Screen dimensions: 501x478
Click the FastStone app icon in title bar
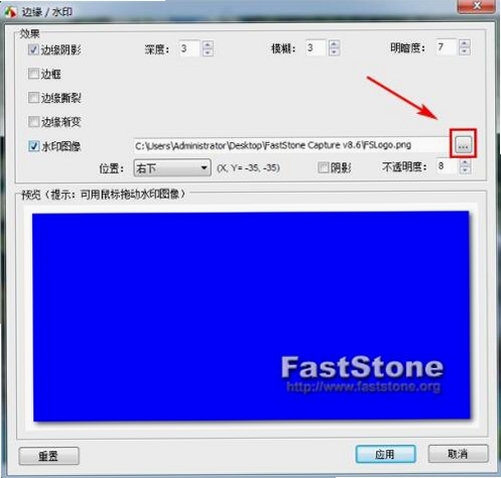tap(10, 12)
